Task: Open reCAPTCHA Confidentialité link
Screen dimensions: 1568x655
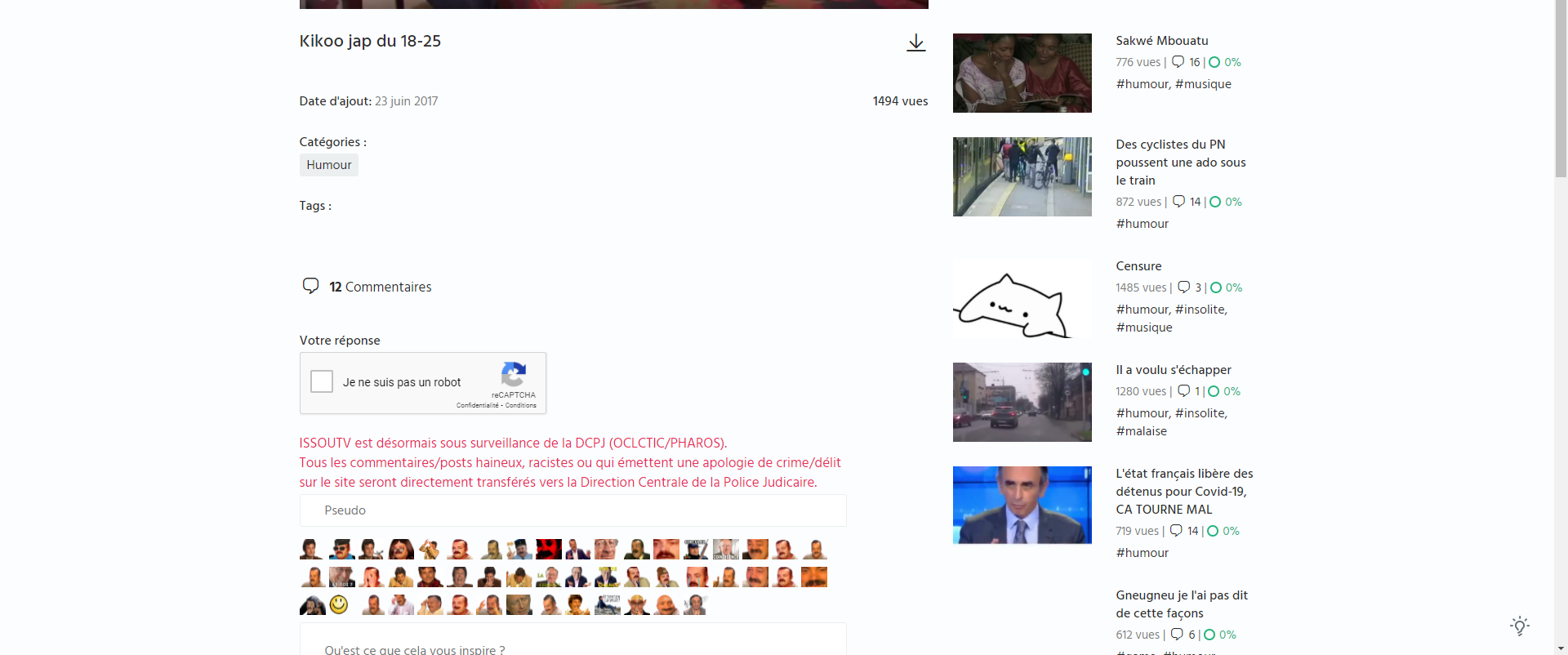Action: coord(477,405)
